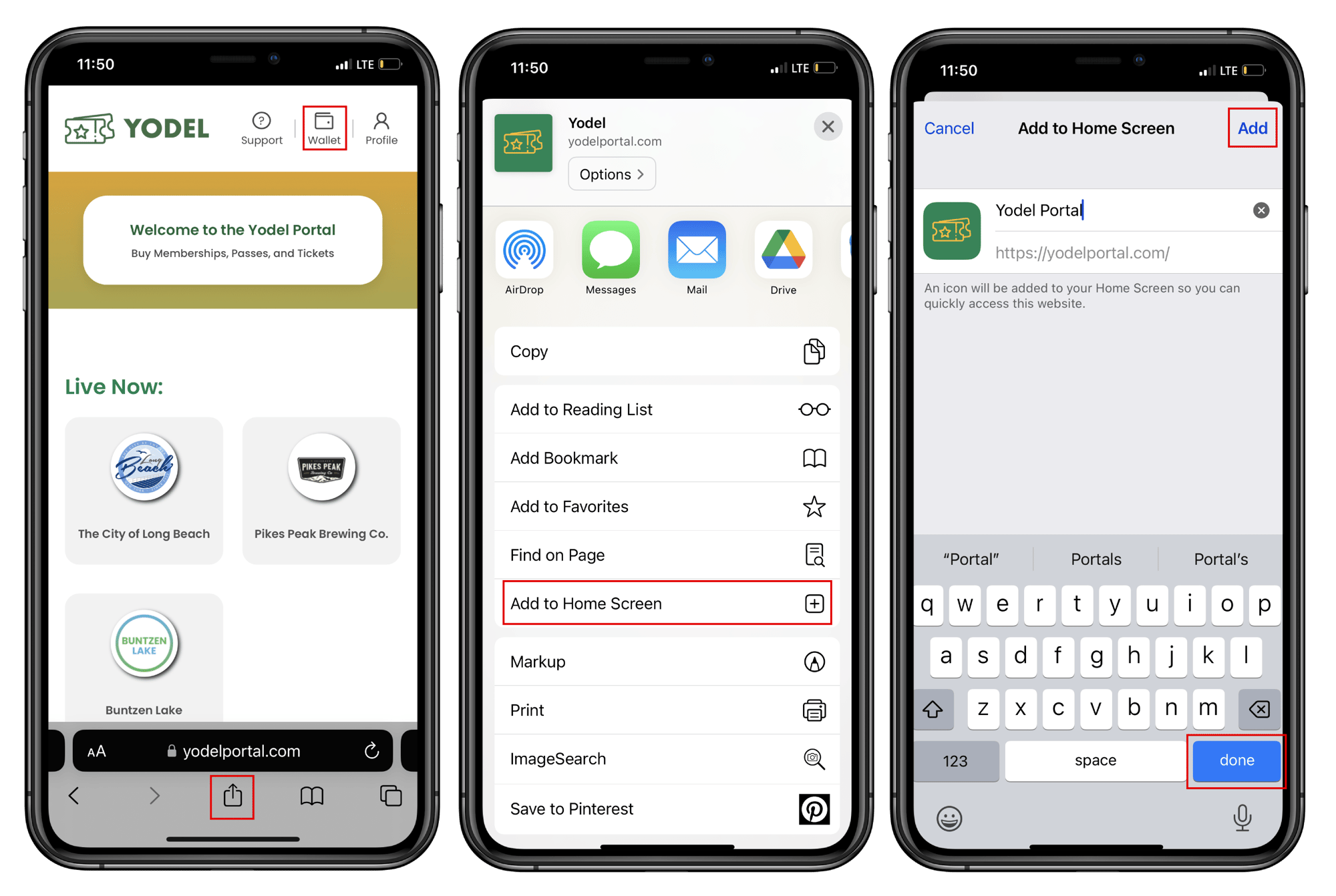Click the Add button to confirm shortcut

(x=1253, y=127)
